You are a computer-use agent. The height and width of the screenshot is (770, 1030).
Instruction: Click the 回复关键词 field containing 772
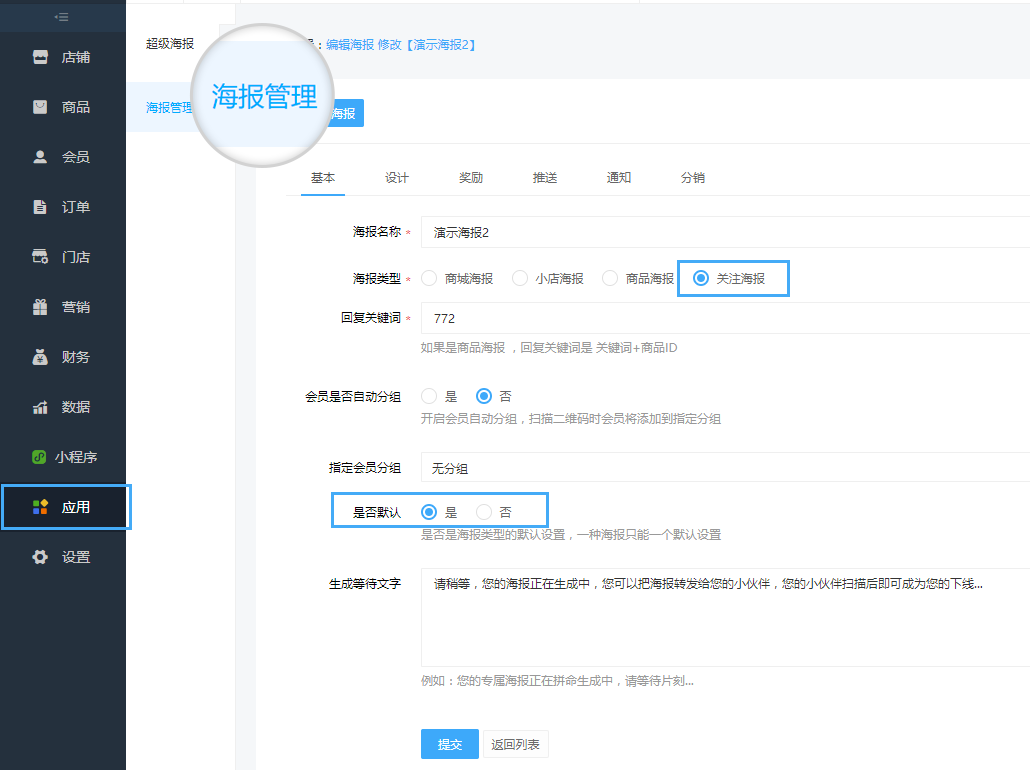(x=725, y=318)
